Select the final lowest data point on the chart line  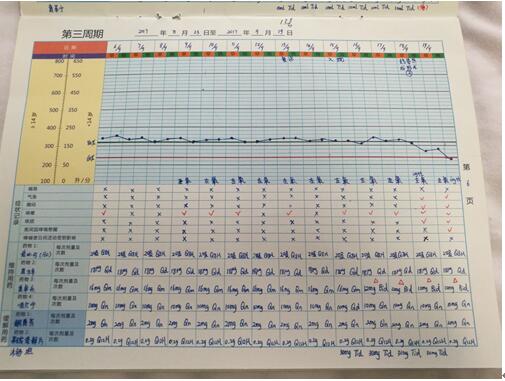pyautogui.click(x=451, y=159)
